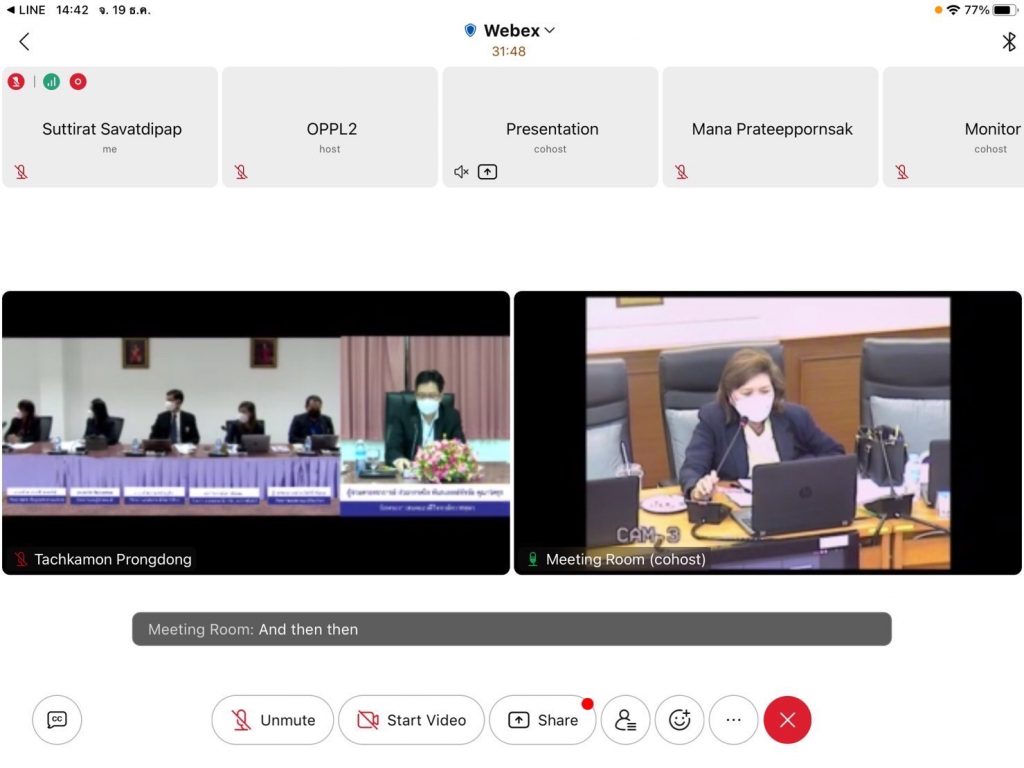Viewport: 1024px width, 768px height.
Task: Select the Meeting Room cohost video
Action: tap(767, 432)
